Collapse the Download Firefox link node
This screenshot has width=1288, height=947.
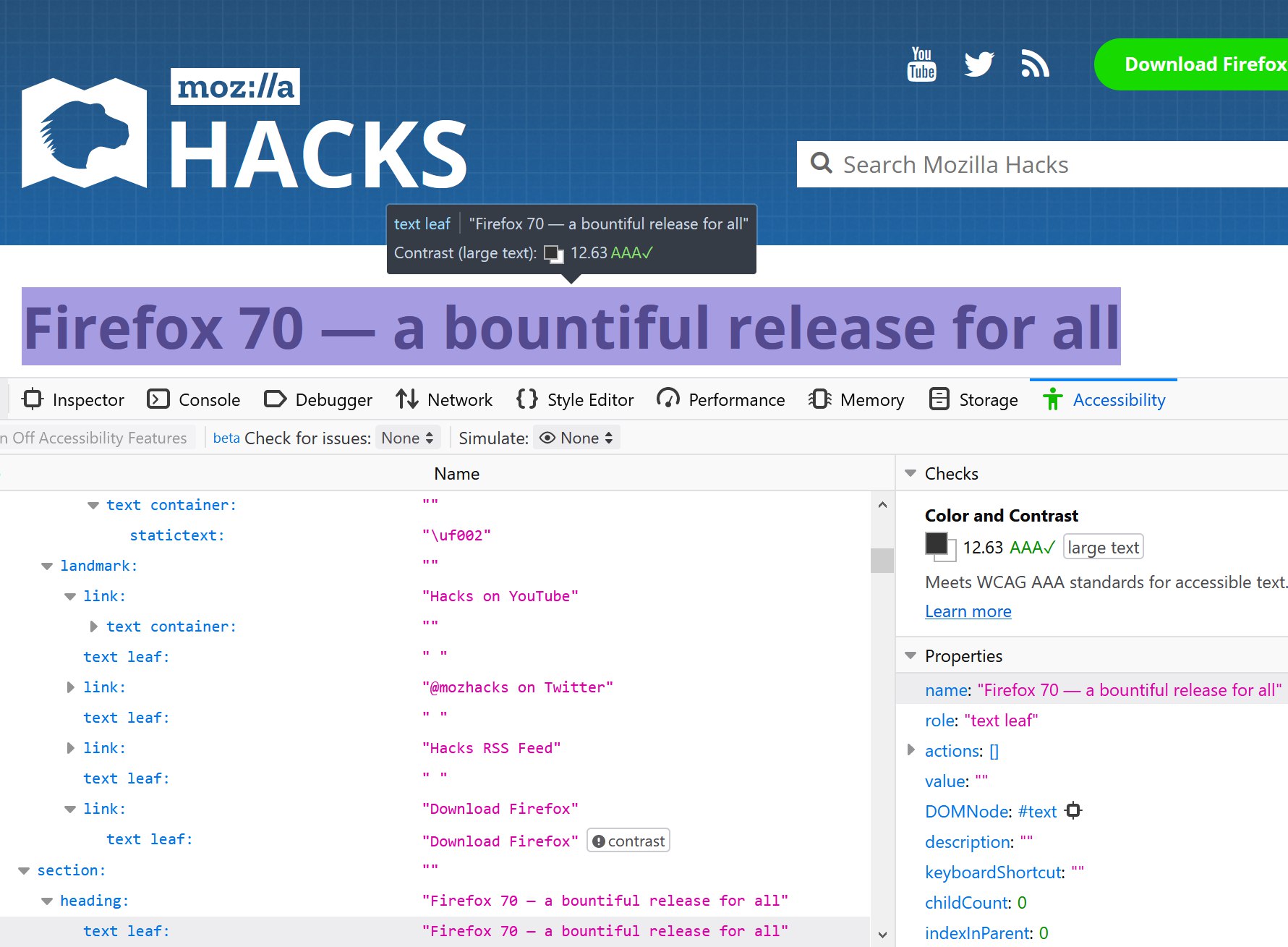tap(69, 809)
